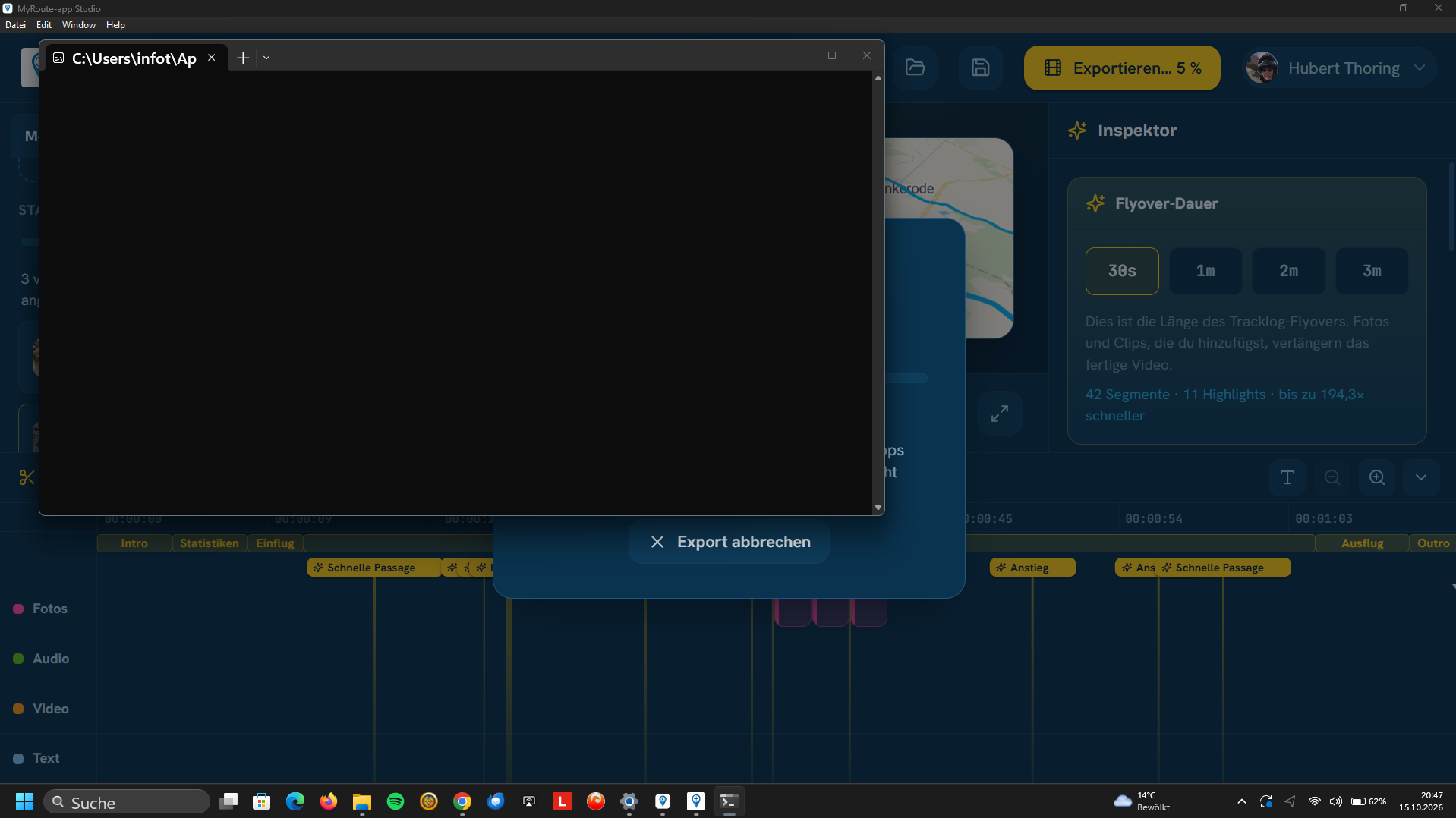1456x818 pixels.
Task: Open the red L app in taskbar
Action: coord(563,801)
